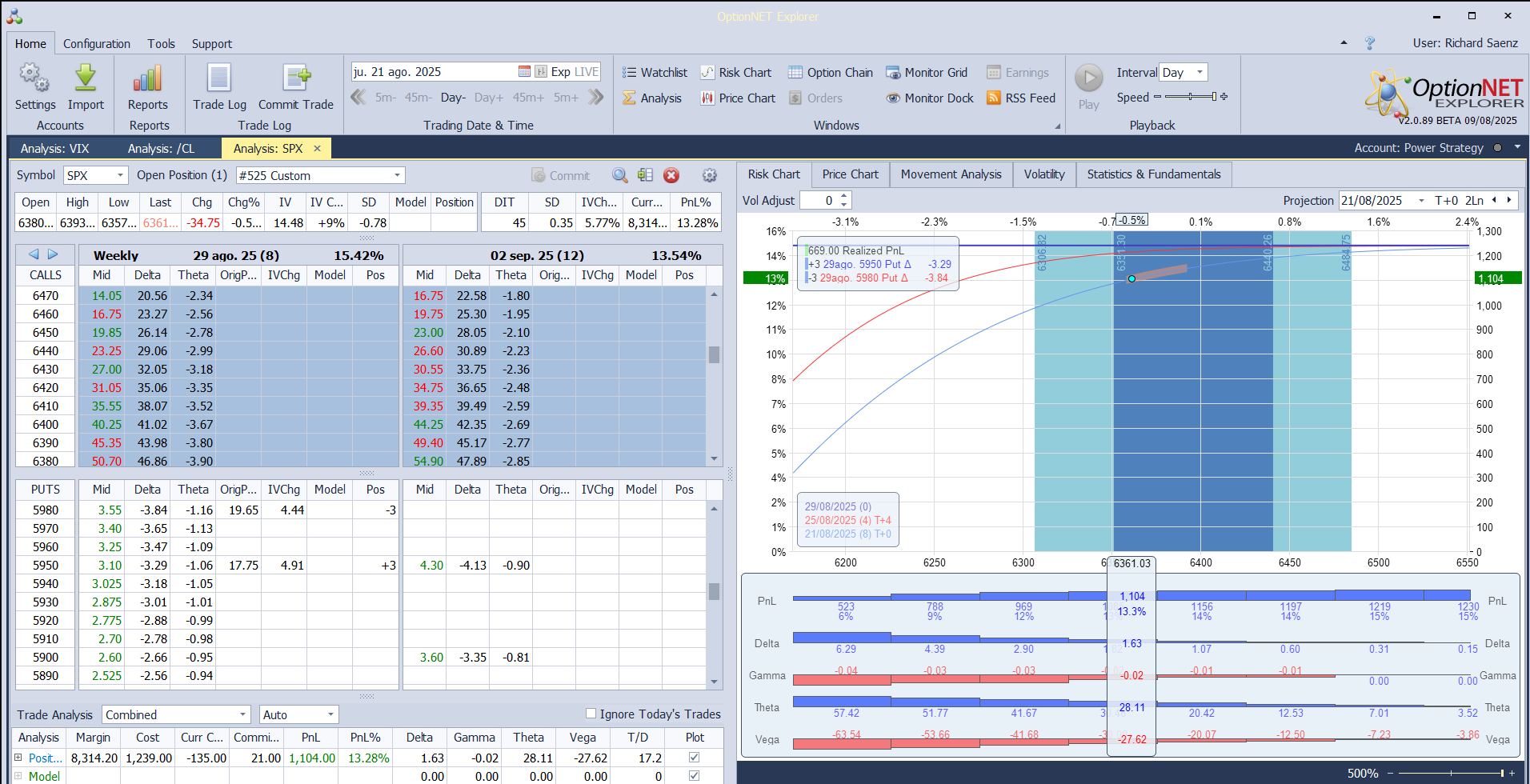Open the Analysis window
Image resolution: width=1530 pixels, height=784 pixels.
(652, 98)
